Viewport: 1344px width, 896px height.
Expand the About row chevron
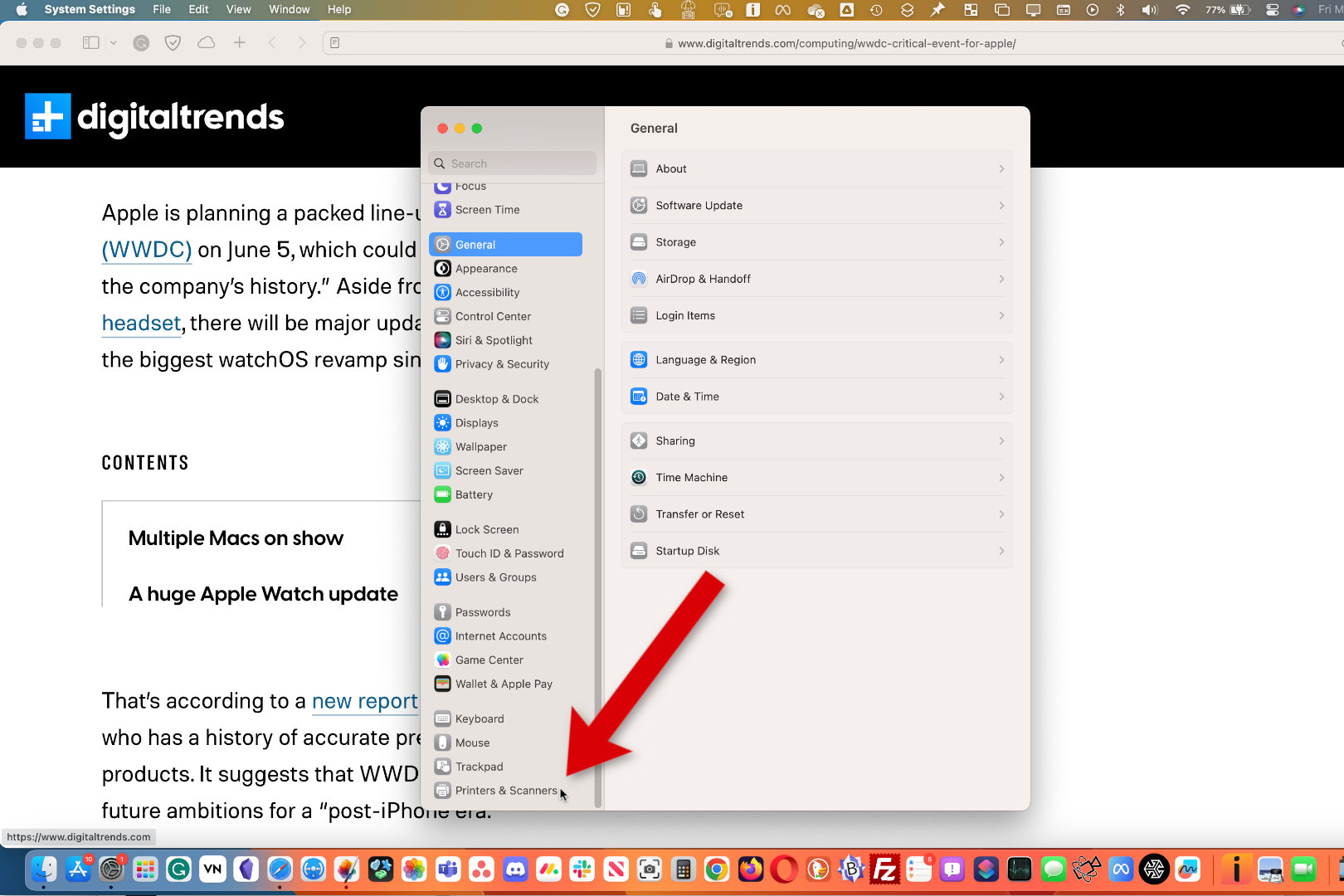pos(1001,169)
